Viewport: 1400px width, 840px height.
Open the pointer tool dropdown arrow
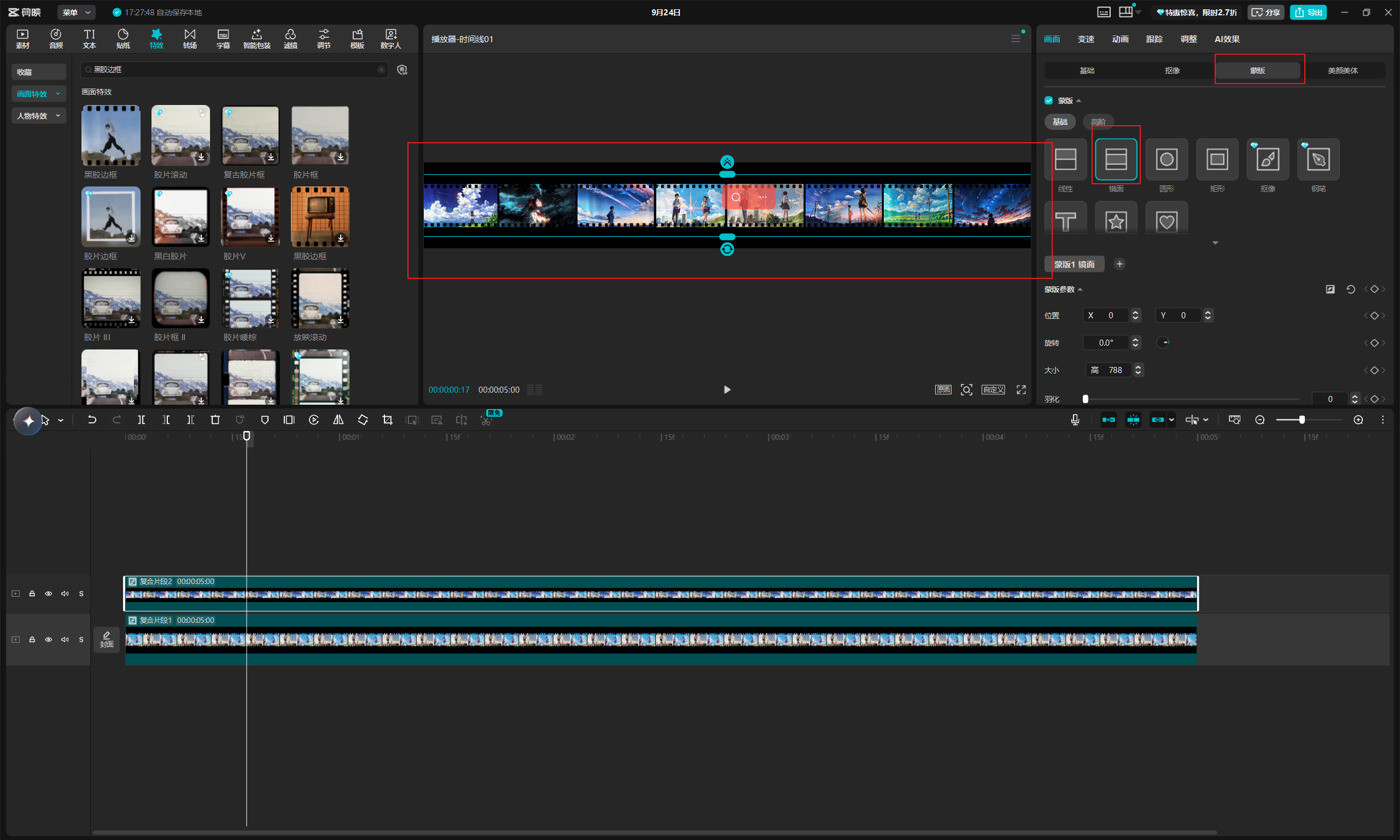tap(61, 421)
